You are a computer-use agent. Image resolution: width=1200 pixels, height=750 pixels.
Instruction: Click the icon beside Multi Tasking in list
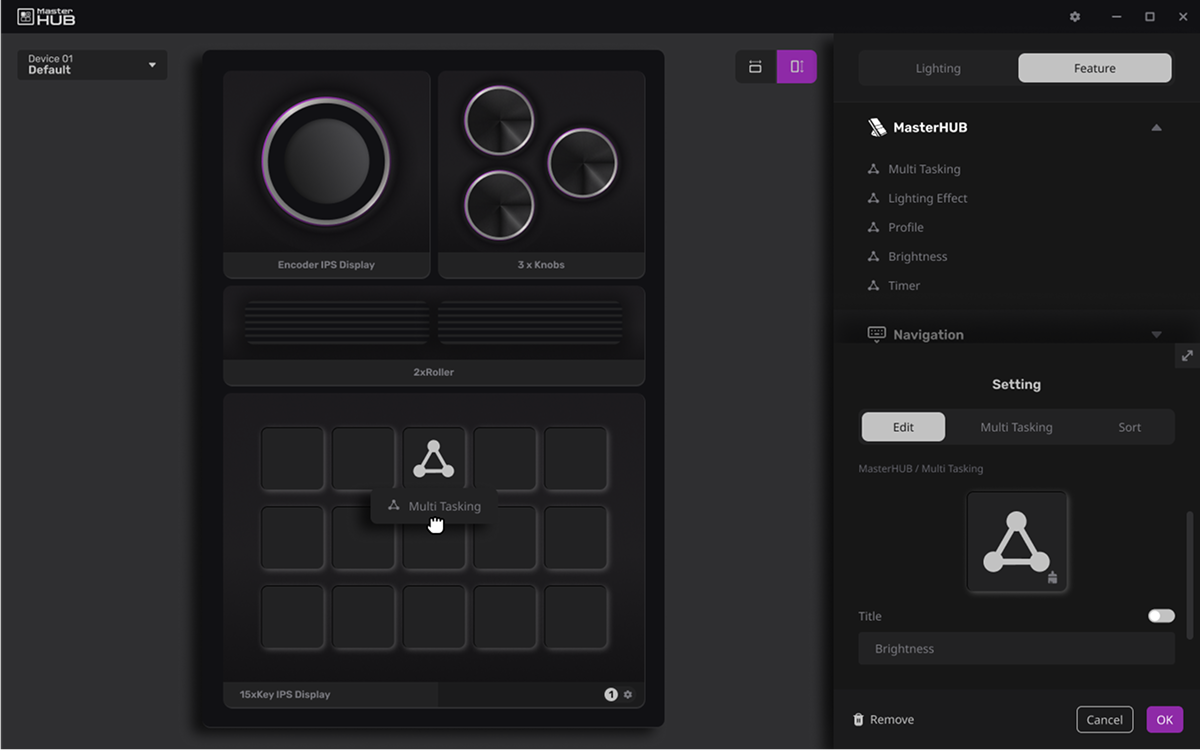(x=873, y=169)
